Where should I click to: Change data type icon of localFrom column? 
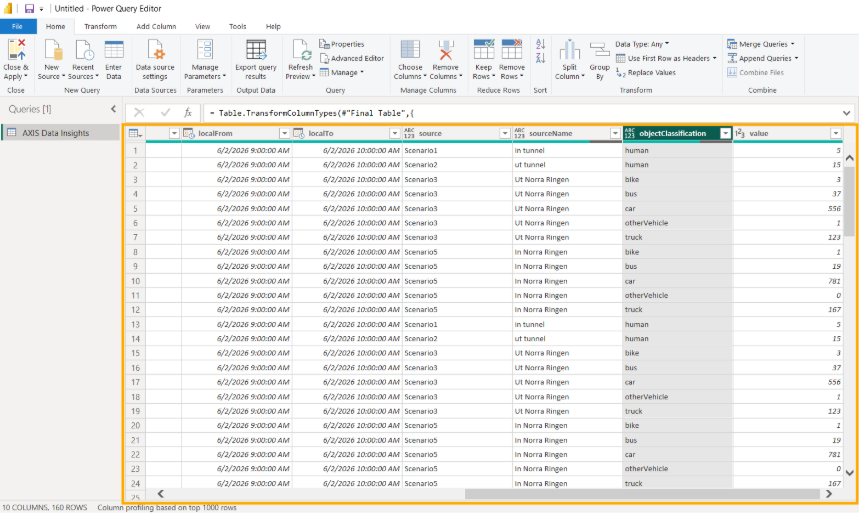click(189, 133)
